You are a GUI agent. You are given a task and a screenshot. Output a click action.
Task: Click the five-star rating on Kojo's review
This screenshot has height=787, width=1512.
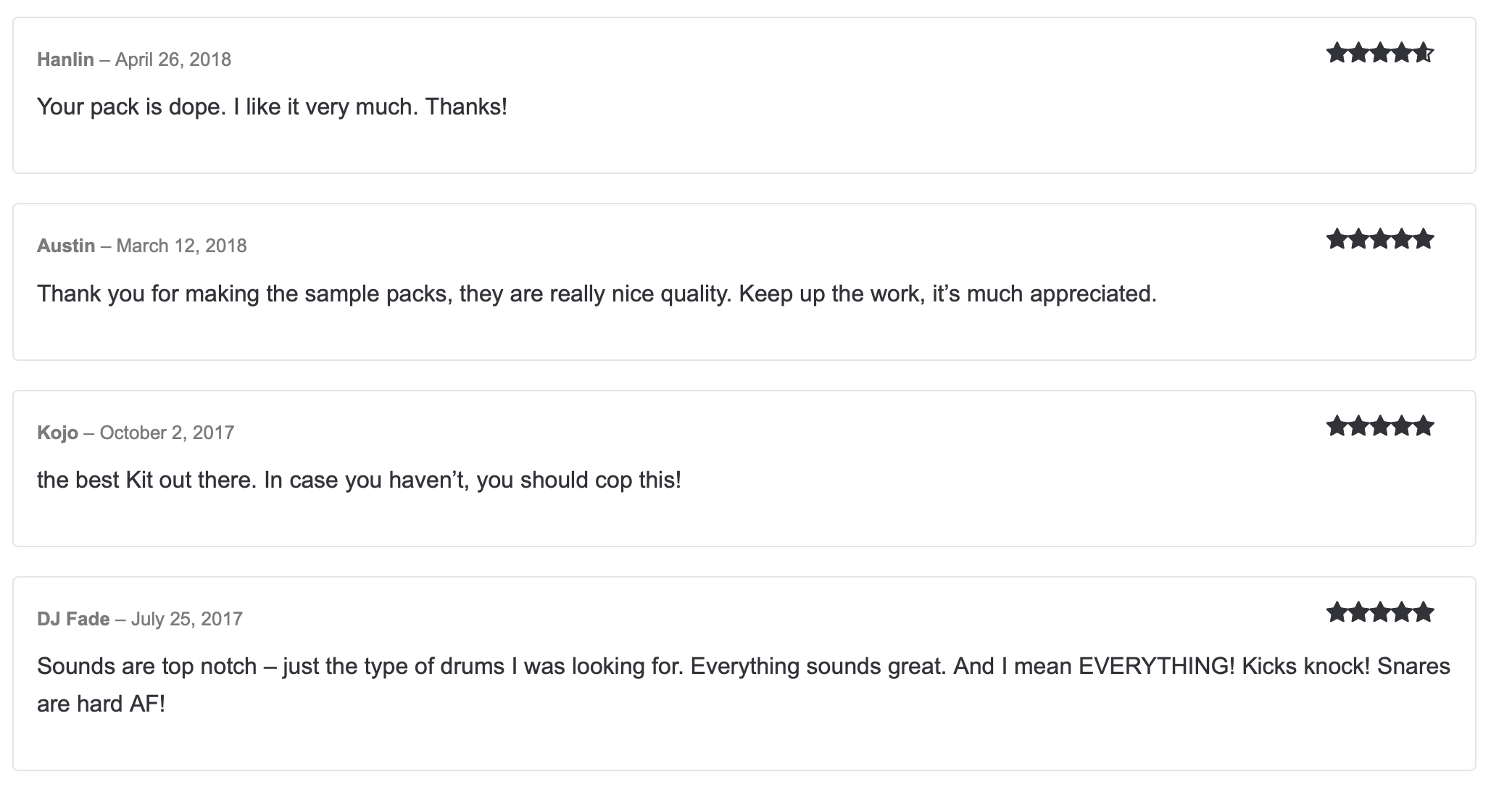coord(1380,426)
